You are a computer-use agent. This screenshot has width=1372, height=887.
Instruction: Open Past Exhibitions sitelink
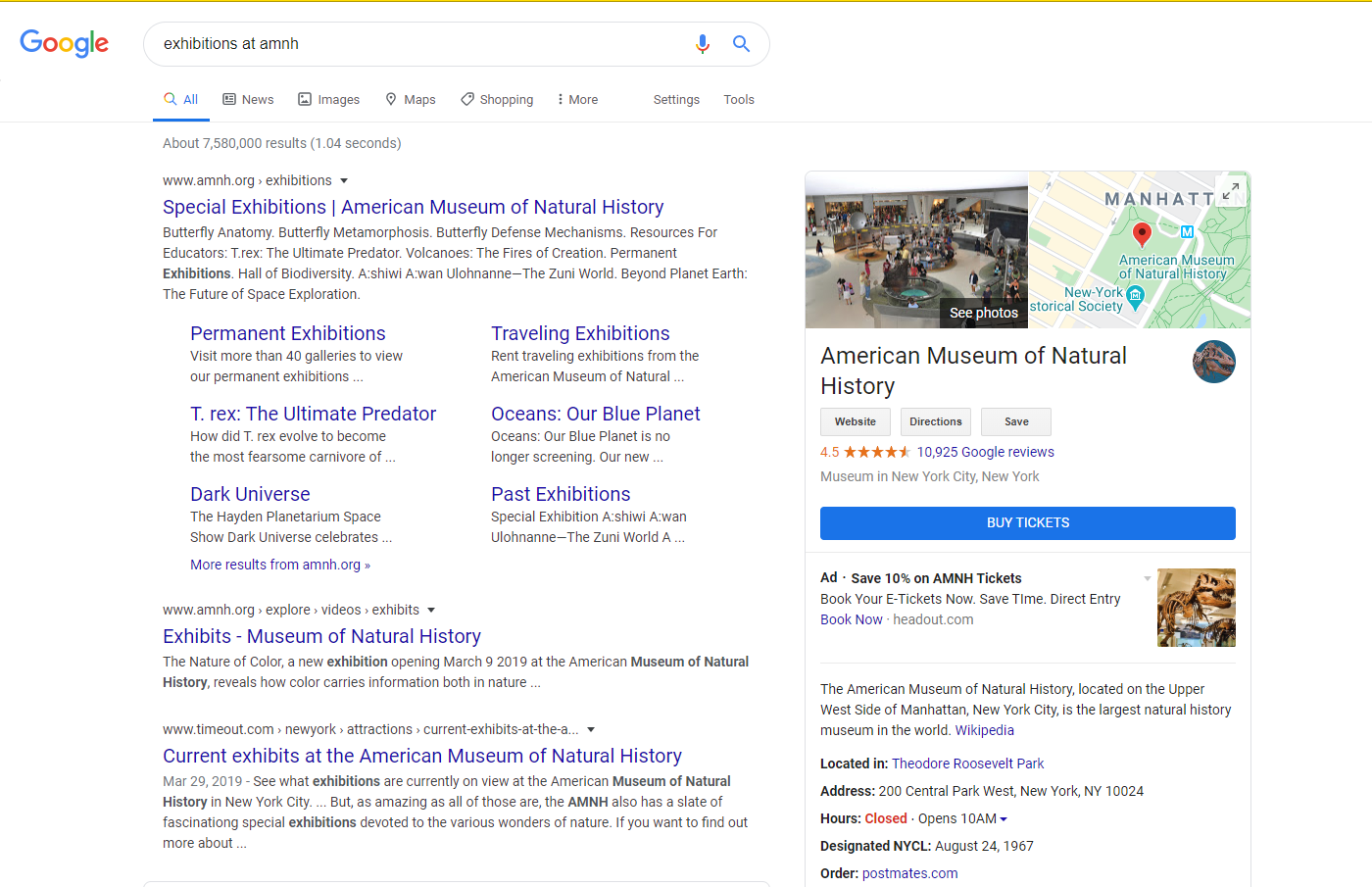click(x=561, y=494)
